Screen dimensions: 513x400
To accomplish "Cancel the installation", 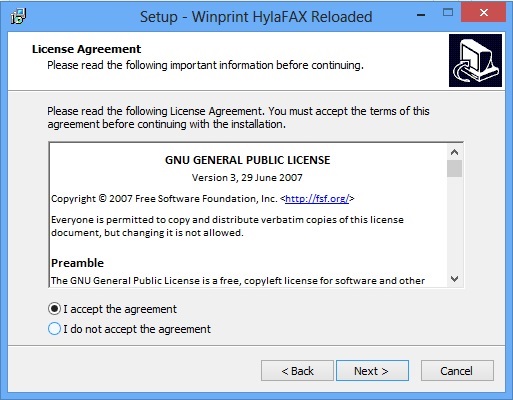I will pos(457,370).
